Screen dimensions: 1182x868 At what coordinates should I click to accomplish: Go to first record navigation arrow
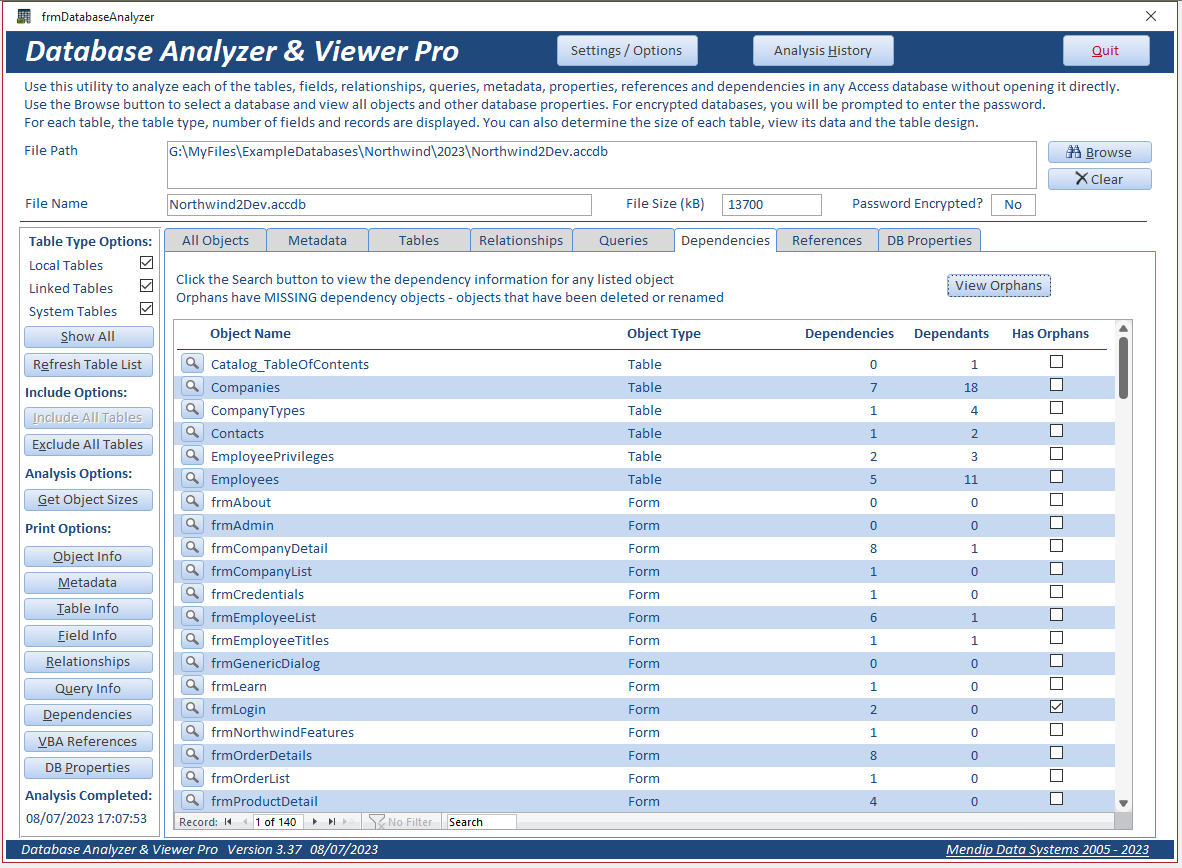[x=228, y=822]
